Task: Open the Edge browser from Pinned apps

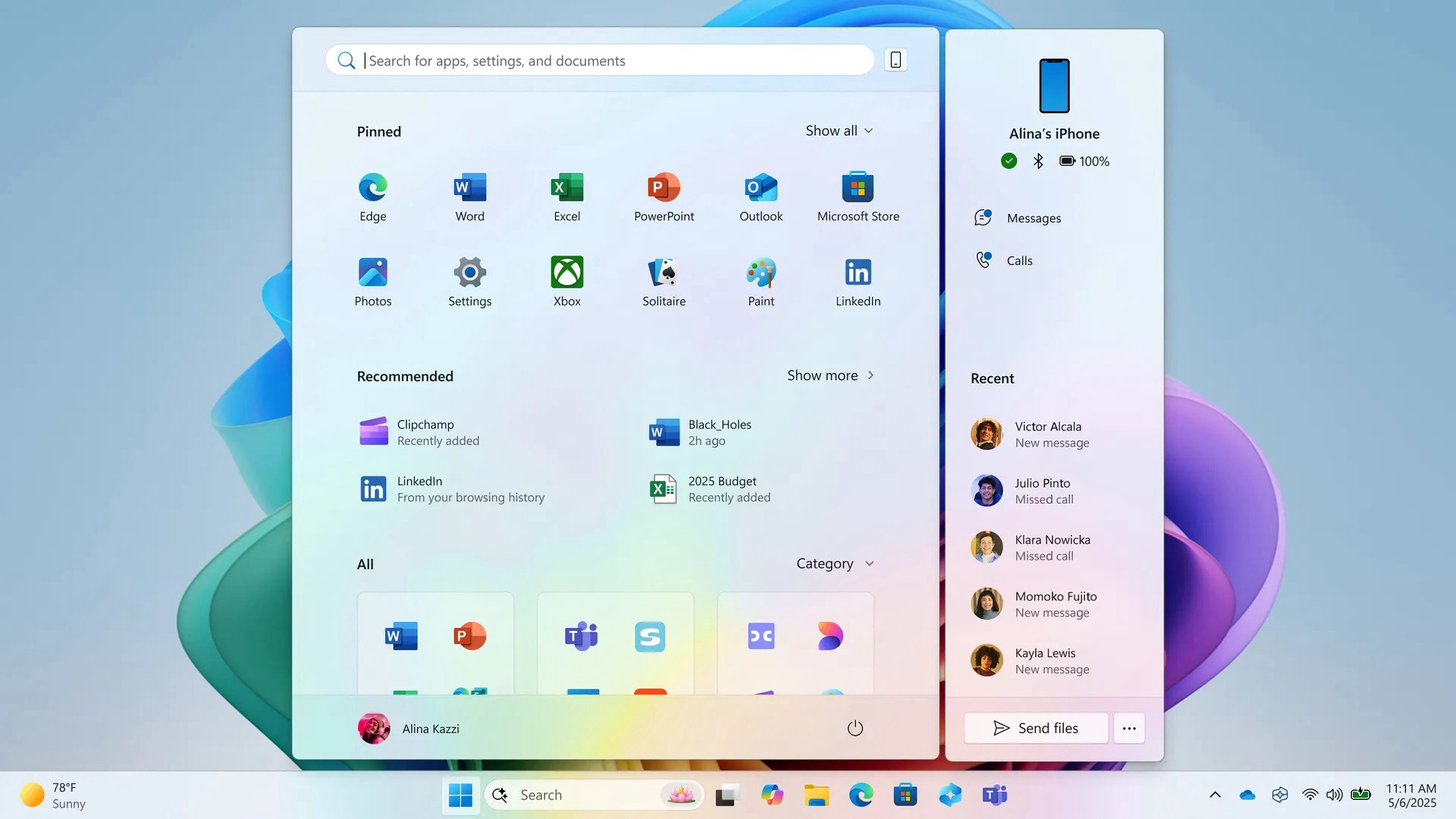Action: (x=372, y=196)
